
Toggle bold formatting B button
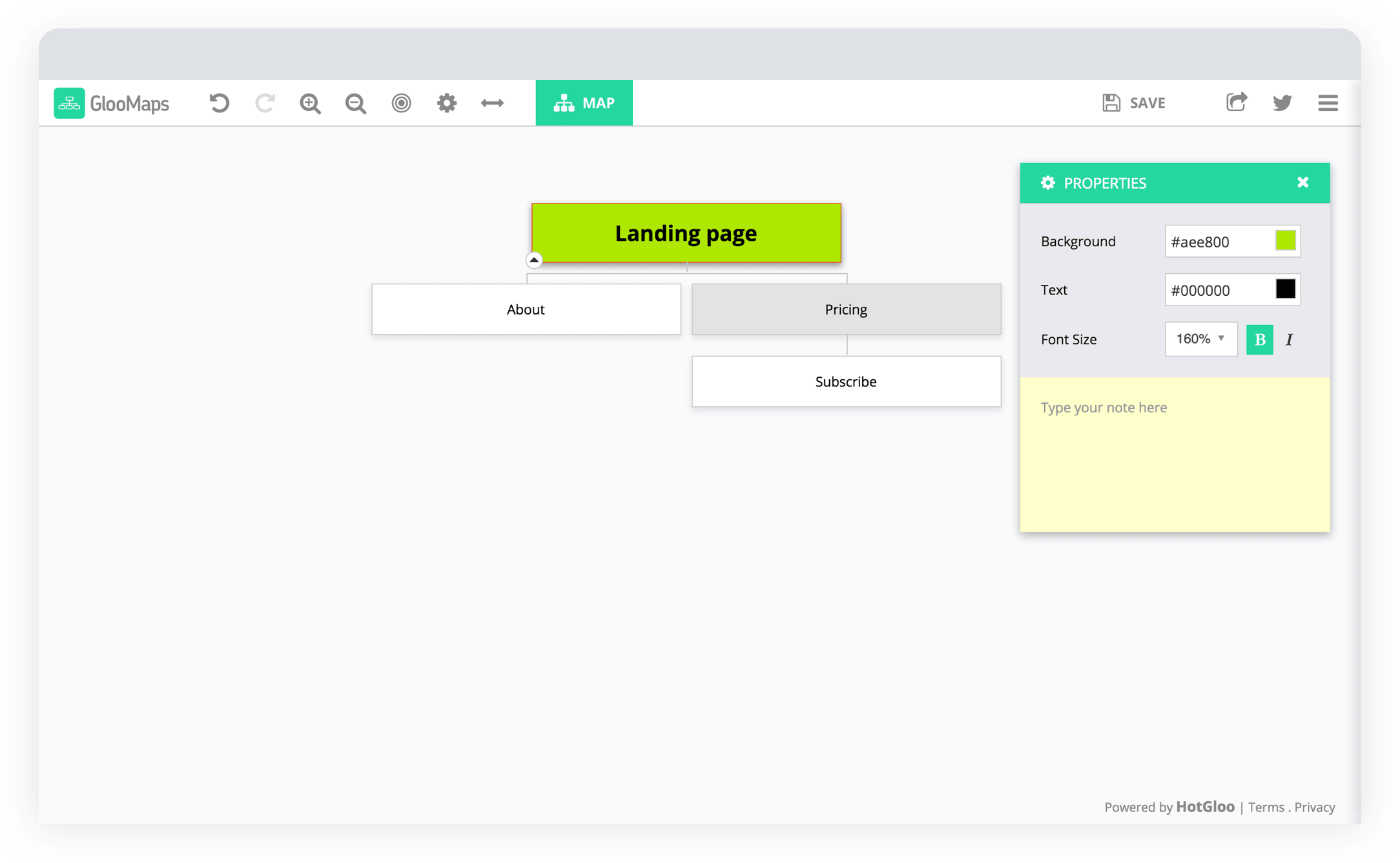point(1259,340)
